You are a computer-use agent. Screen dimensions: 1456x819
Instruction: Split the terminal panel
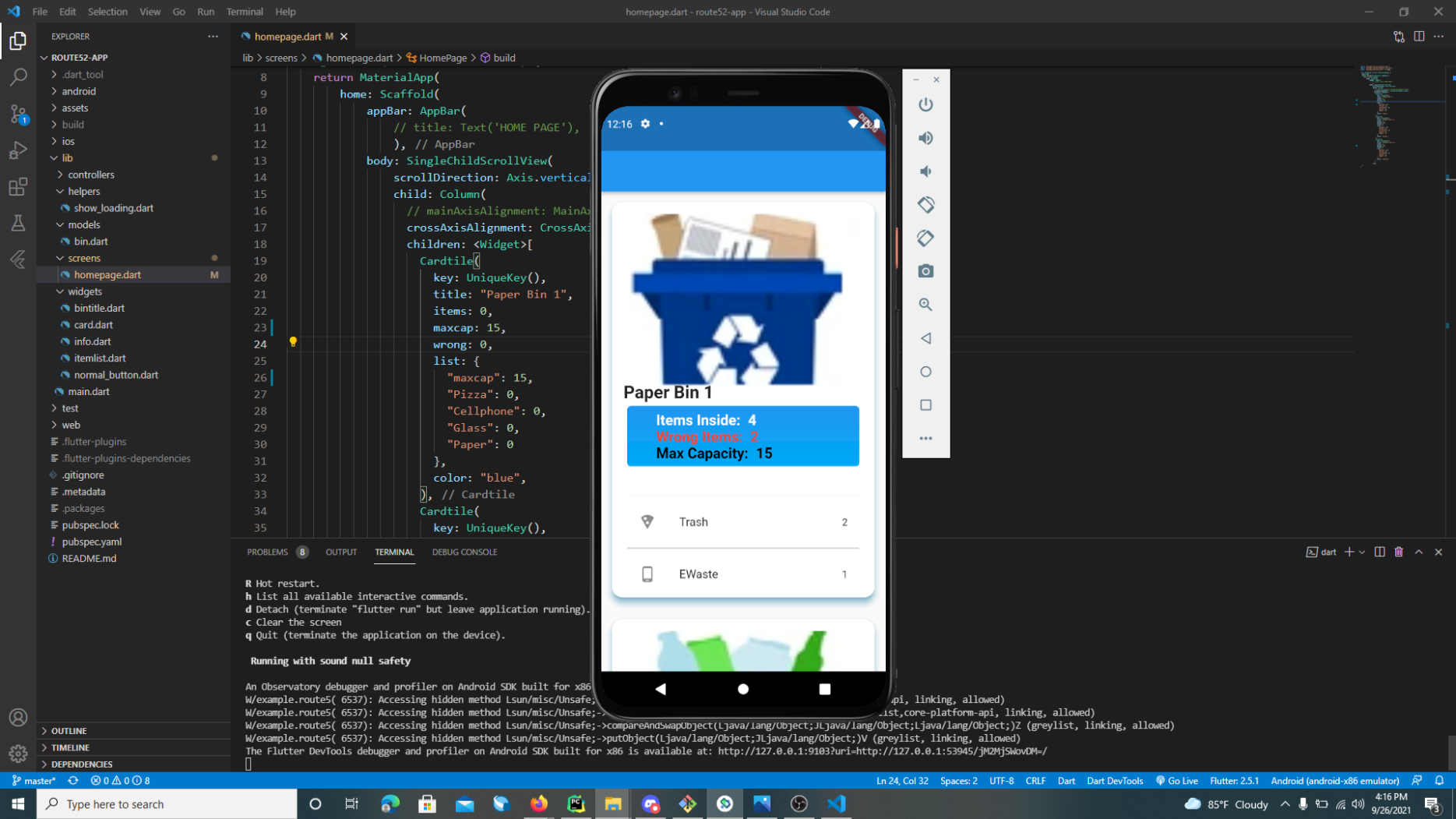pyautogui.click(x=1380, y=552)
